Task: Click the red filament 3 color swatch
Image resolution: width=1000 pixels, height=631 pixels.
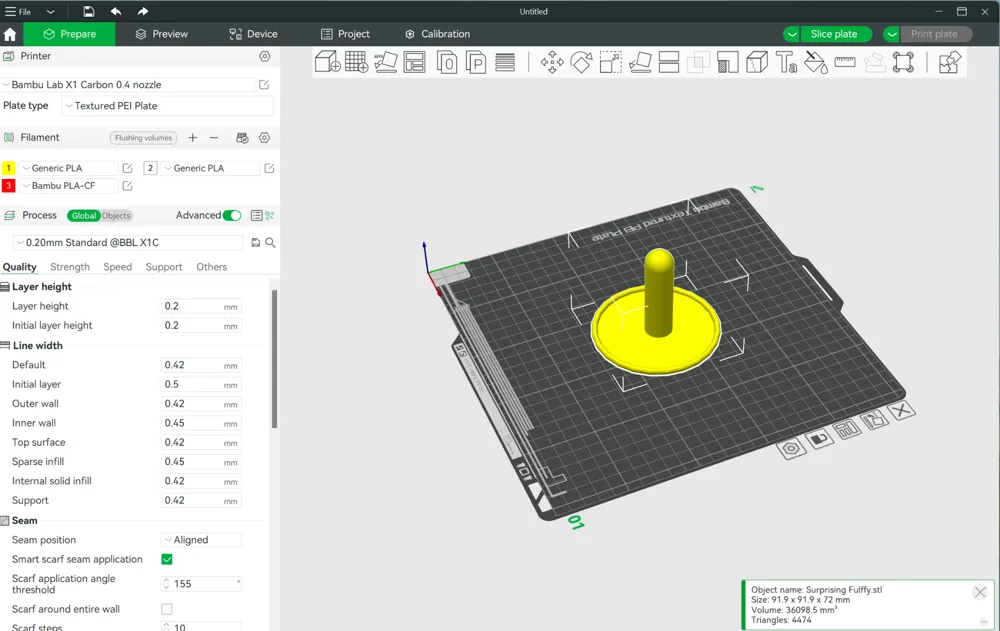Action: coord(8,186)
